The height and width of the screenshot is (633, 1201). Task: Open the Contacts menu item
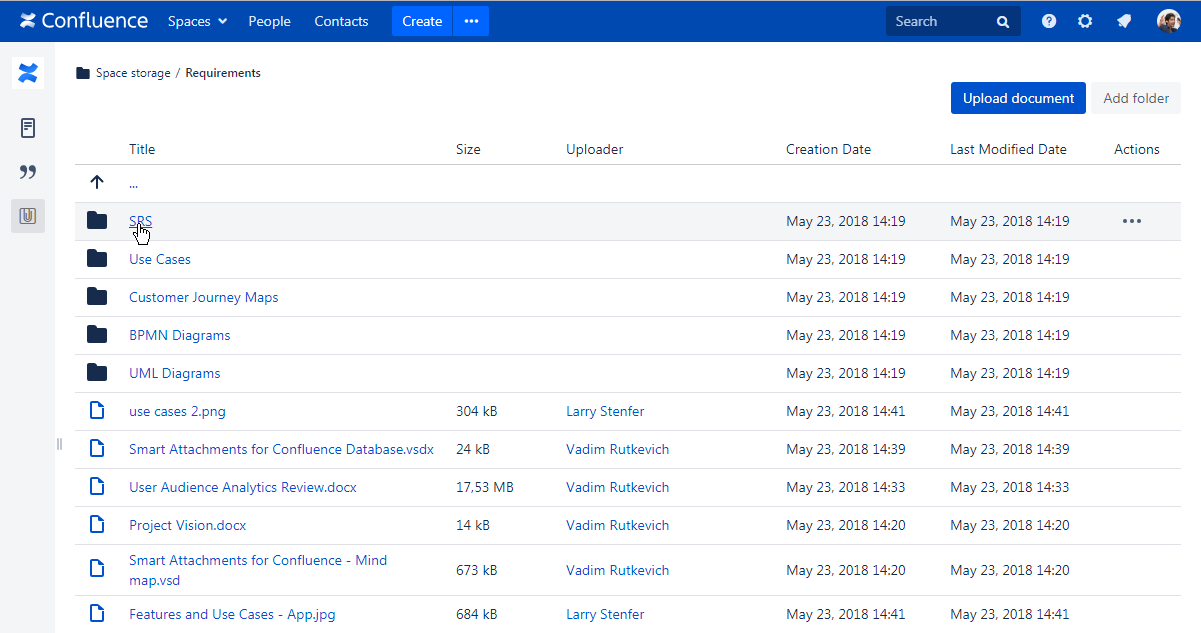point(341,20)
